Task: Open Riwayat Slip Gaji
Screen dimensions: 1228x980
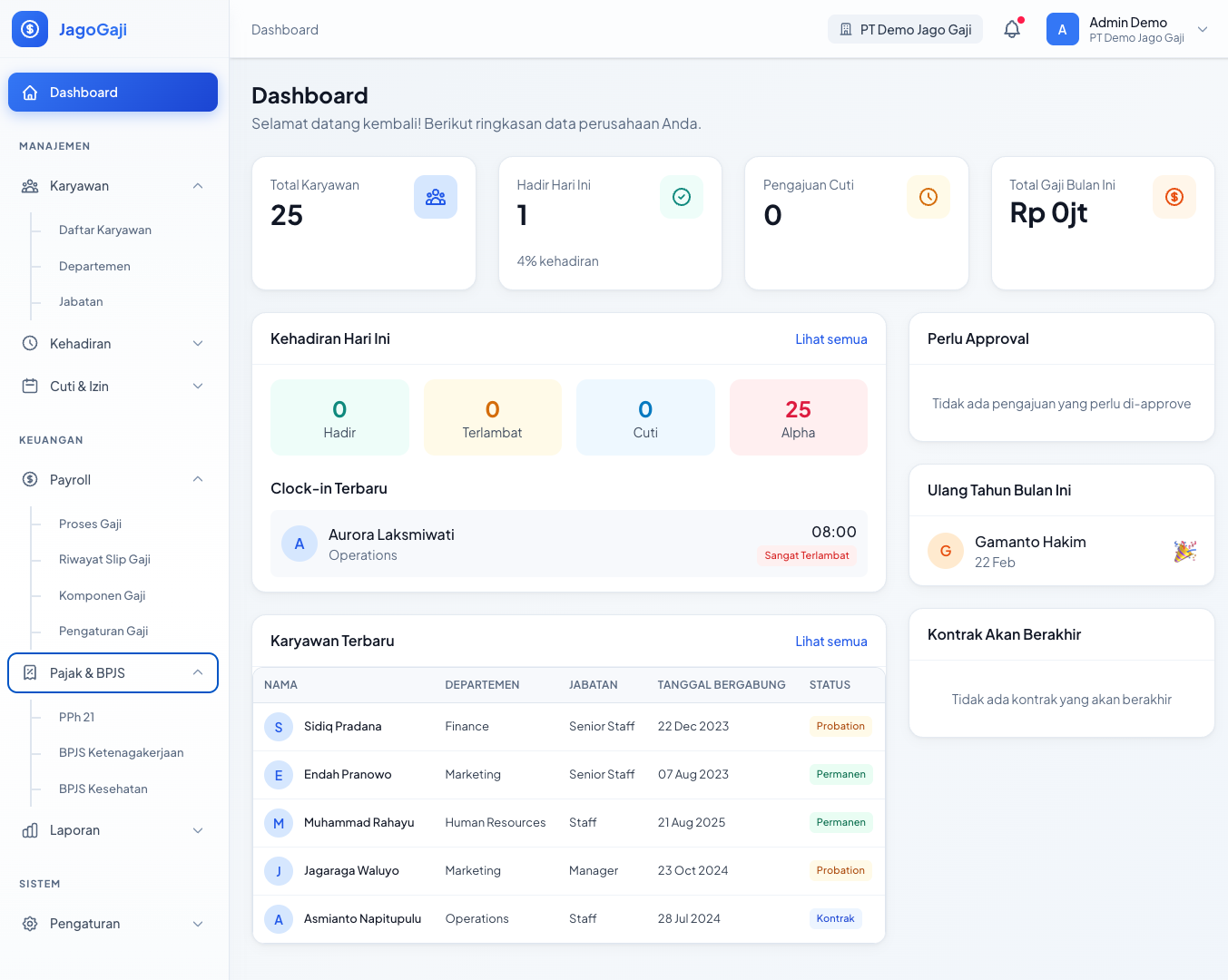Action: coord(104,559)
